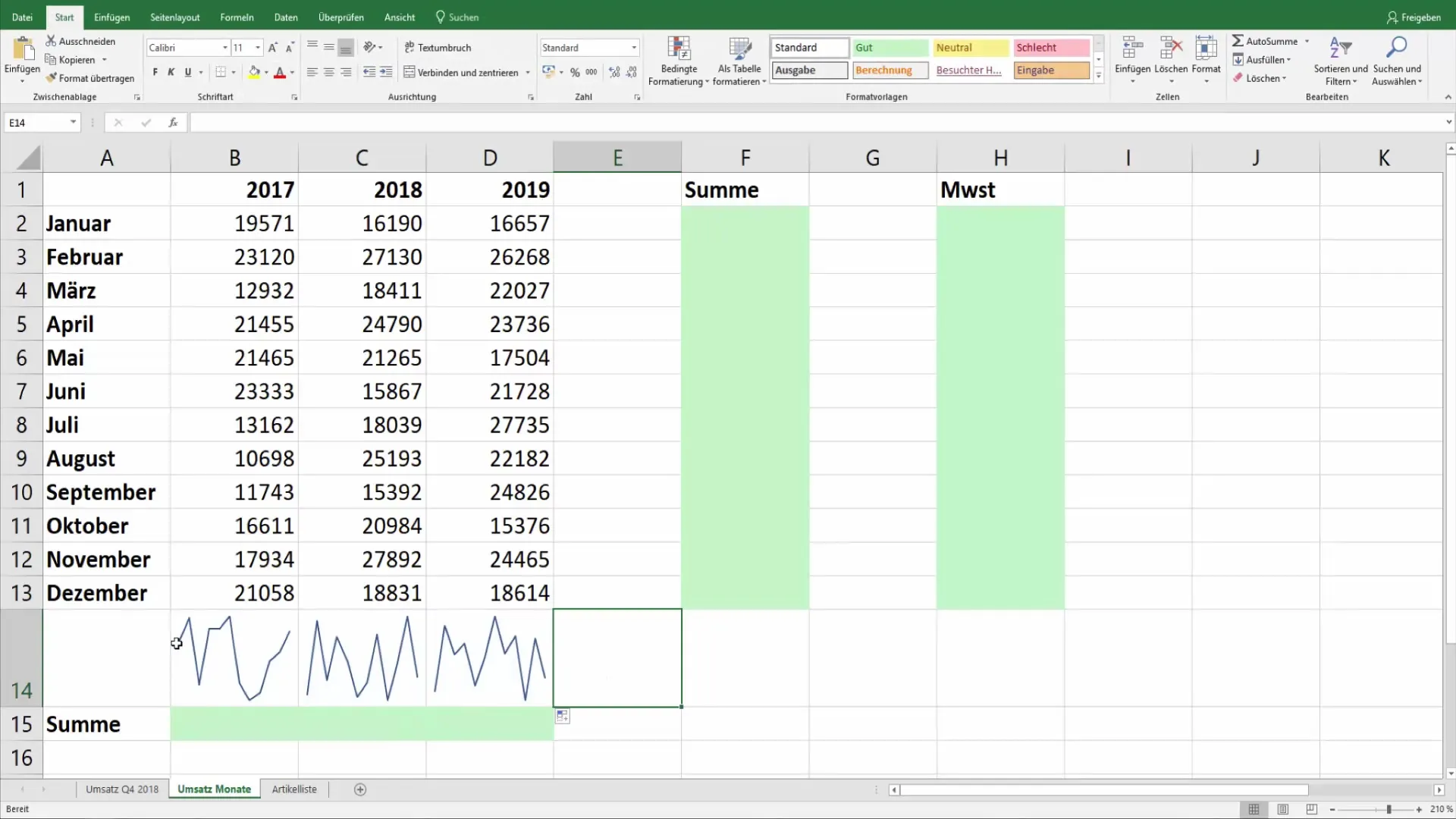The height and width of the screenshot is (819, 1456).
Task: Switch to Page Break Preview in status bar
Action: pos(1312,810)
